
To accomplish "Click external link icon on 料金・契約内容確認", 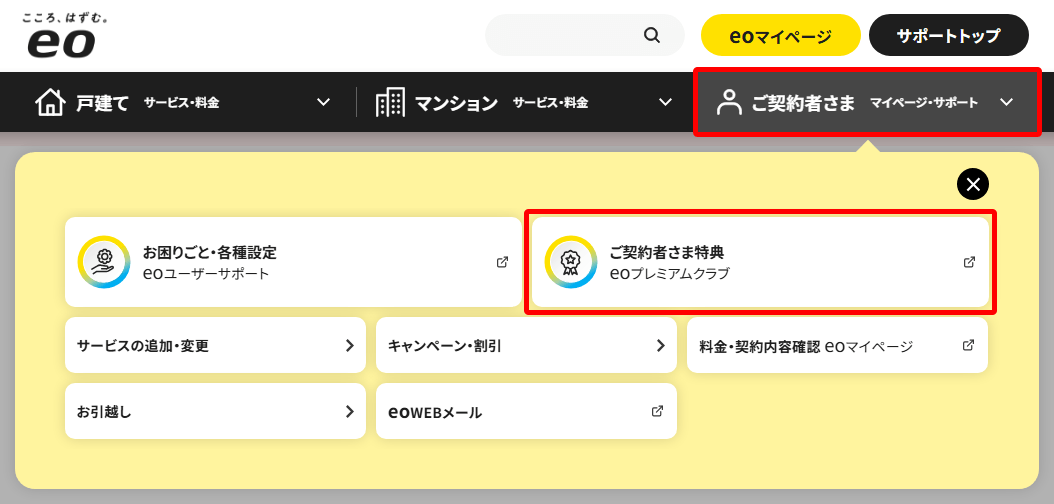I will click(x=969, y=345).
